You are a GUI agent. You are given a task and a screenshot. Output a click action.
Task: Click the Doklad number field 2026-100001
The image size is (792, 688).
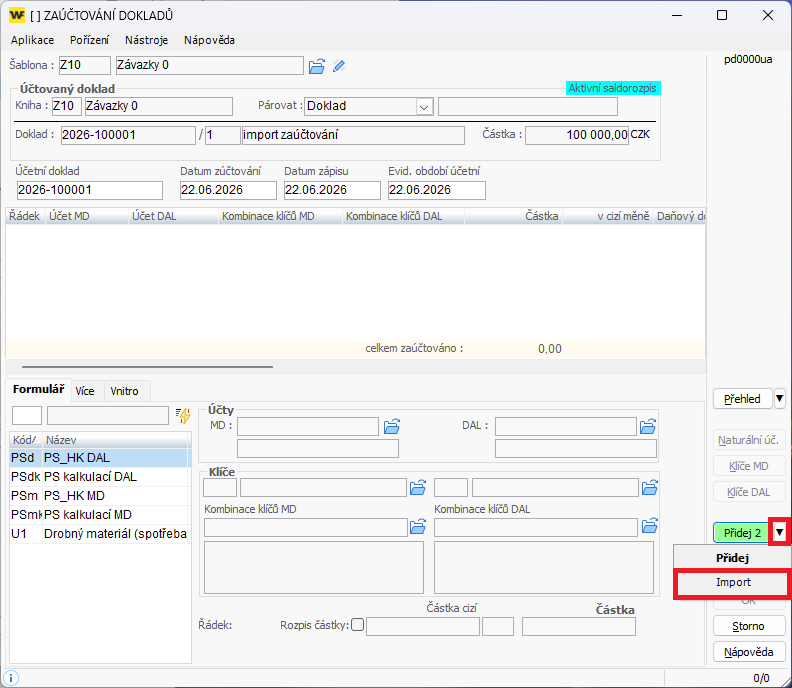tap(128, 135)
